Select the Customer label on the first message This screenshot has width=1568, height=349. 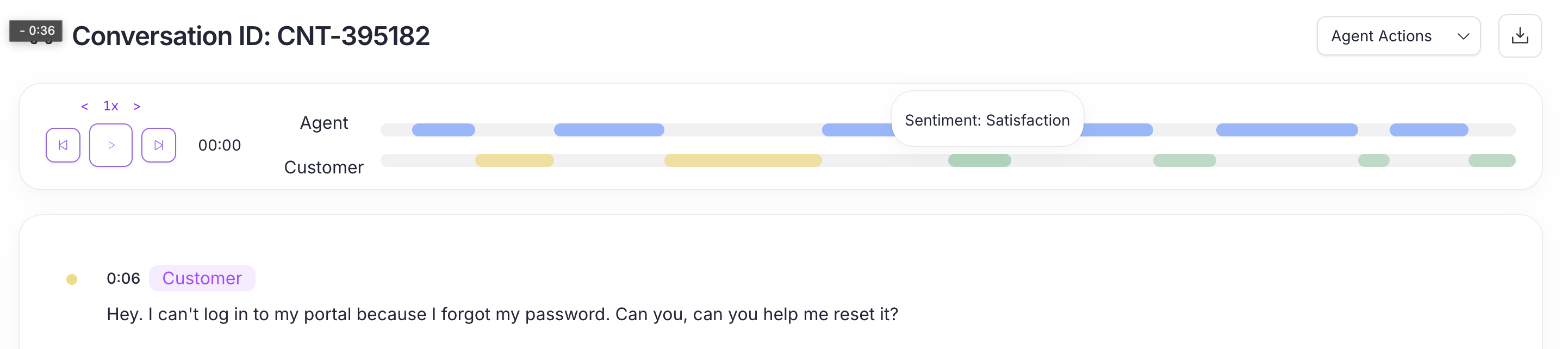[202, 278]
